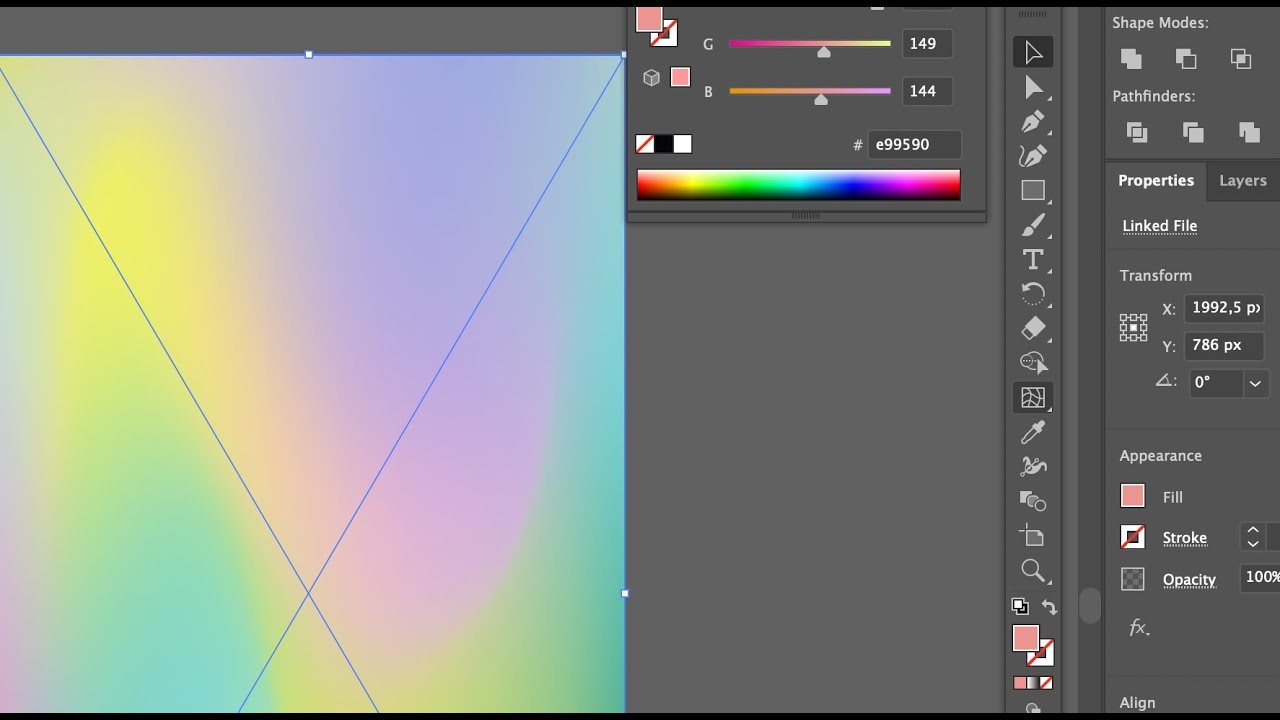This screenshot has width=1280, height=720.
Task: Click the fx effects icon in Appearance
Action: pos(1139,628)
